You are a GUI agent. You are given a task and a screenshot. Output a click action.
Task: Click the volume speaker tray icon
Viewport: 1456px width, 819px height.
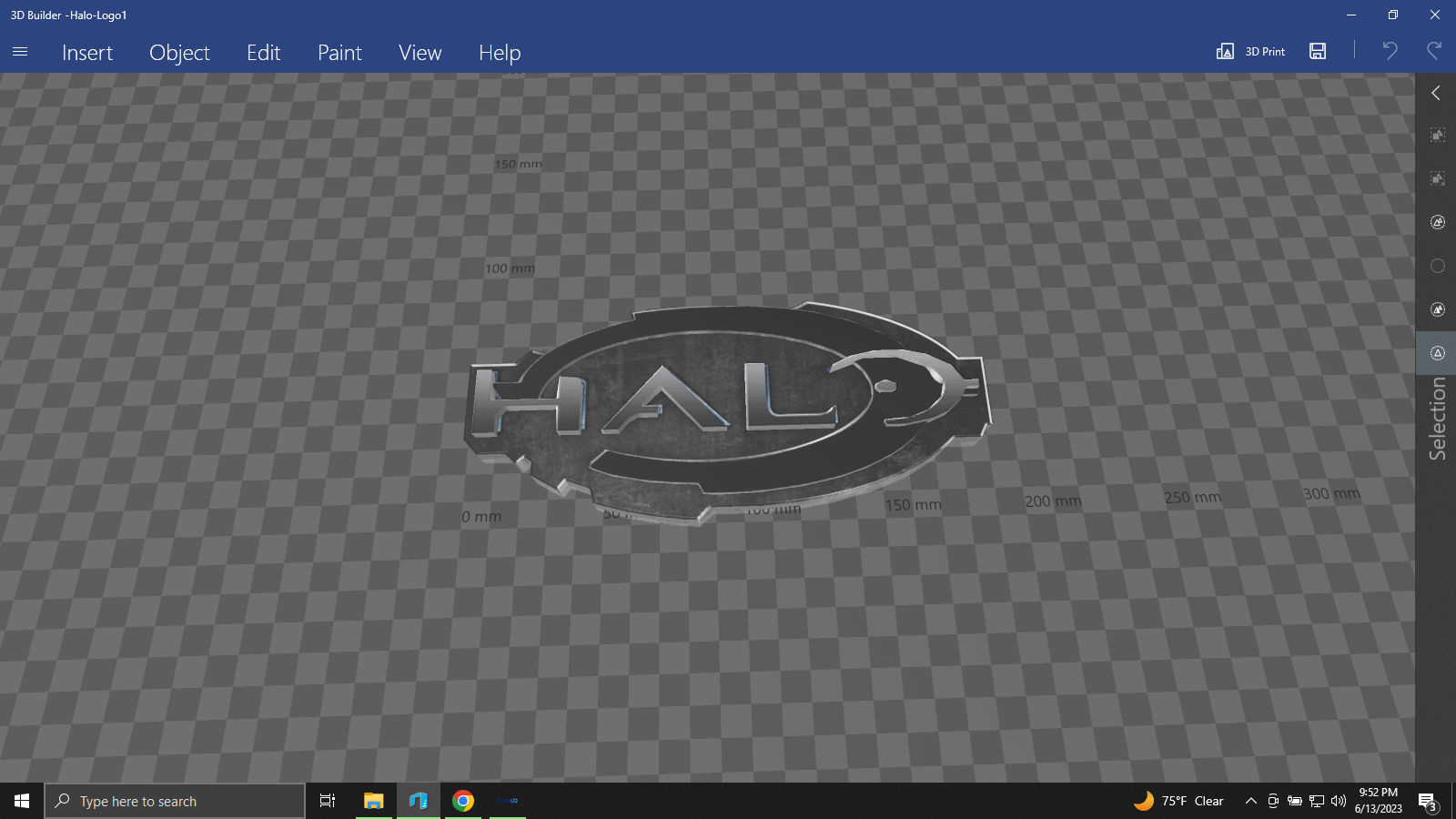(1339, 801)
